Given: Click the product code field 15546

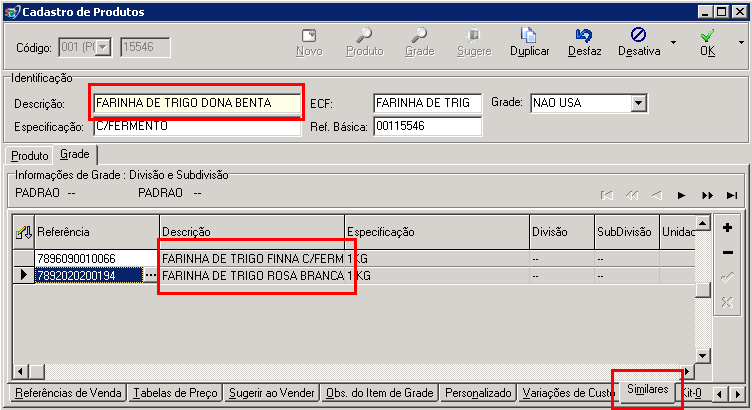Looking at the screenshot, I should pyautogui.click(x=145, y=47).
